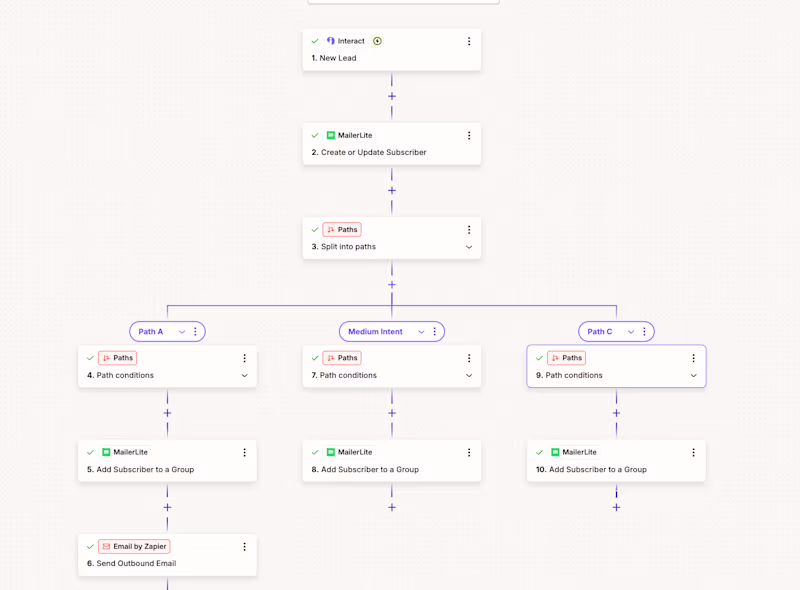
Task: Open the Path C three-dot menu
Action: pyautogui.click(x=644, y=332)
